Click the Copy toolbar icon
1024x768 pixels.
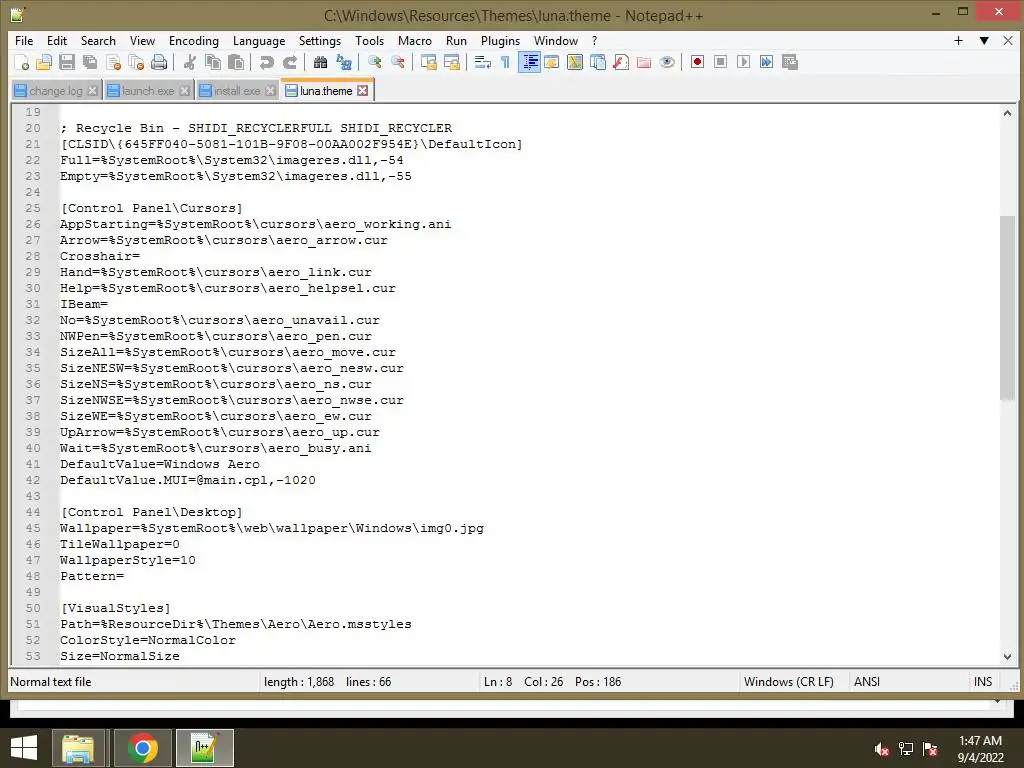(x=213, y=62)
